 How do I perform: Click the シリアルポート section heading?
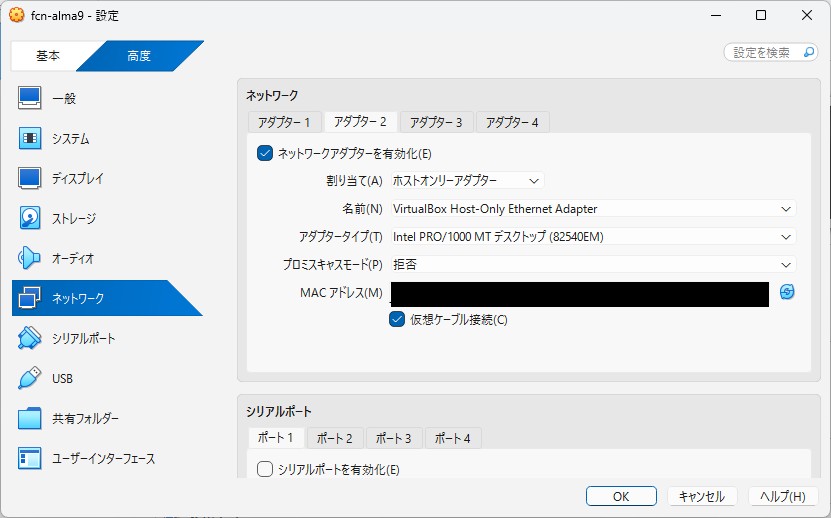pyautogui.click(x=279, y=411)
